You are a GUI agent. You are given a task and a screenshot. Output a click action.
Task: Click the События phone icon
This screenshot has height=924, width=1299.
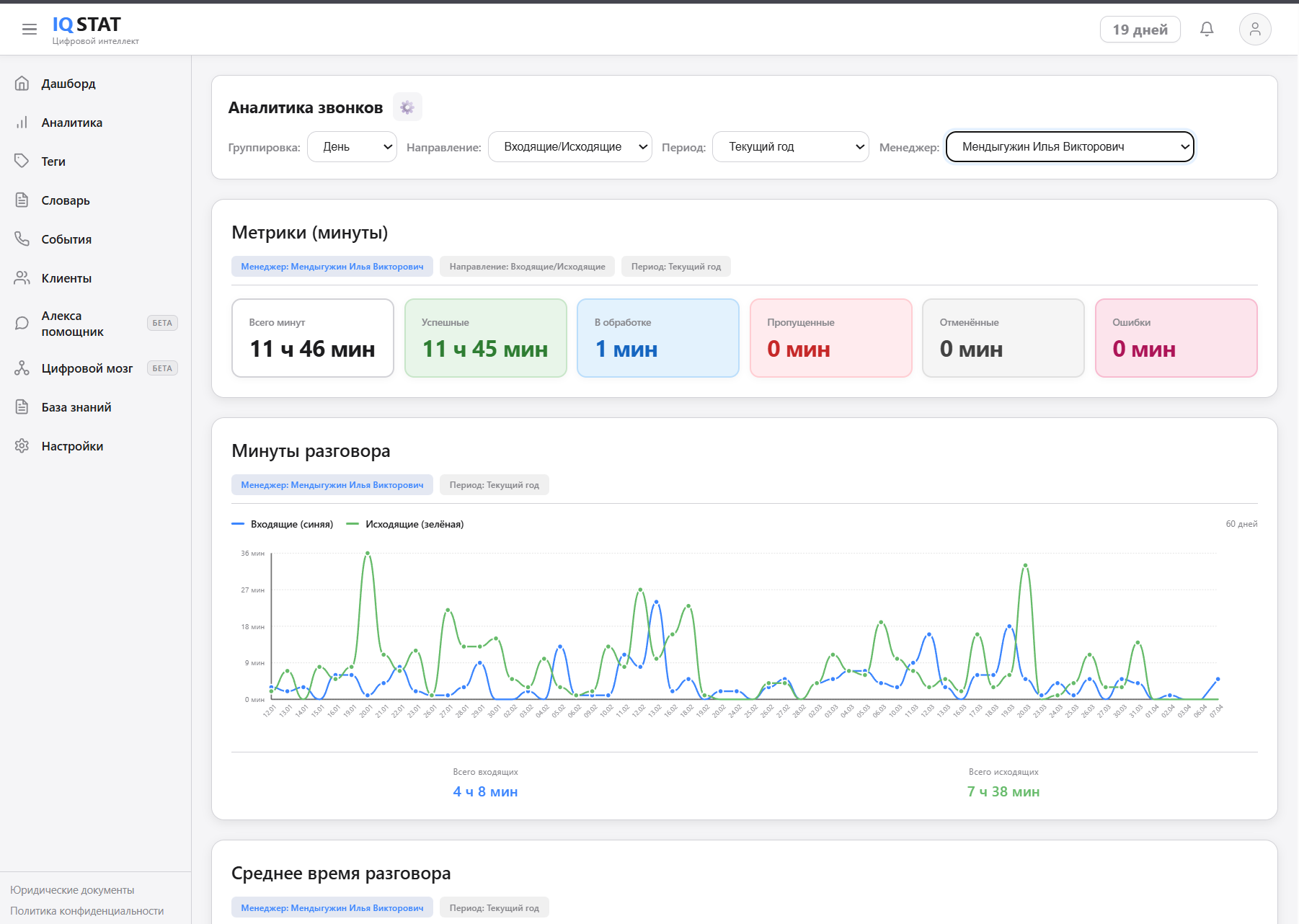coord(22,239)
